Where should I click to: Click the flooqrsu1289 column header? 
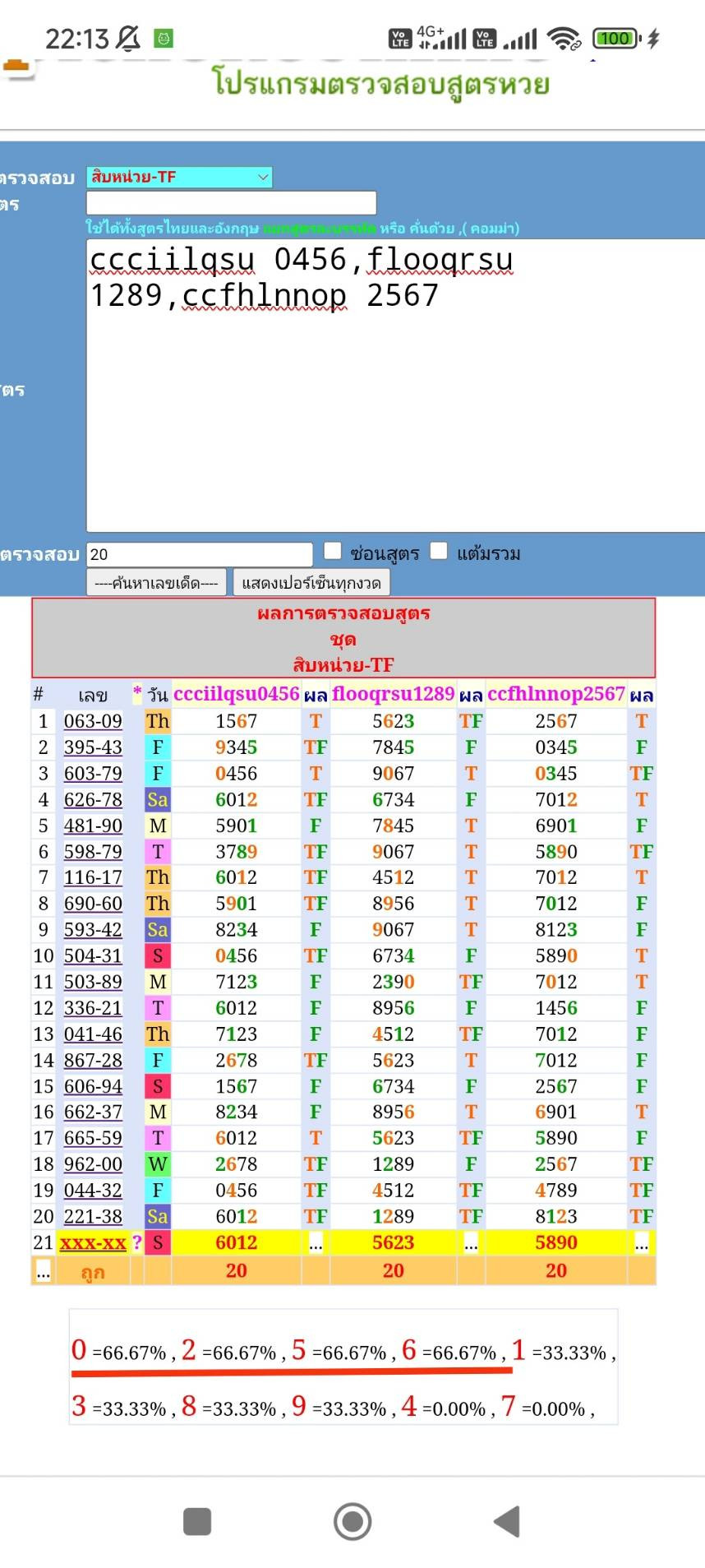393,694
